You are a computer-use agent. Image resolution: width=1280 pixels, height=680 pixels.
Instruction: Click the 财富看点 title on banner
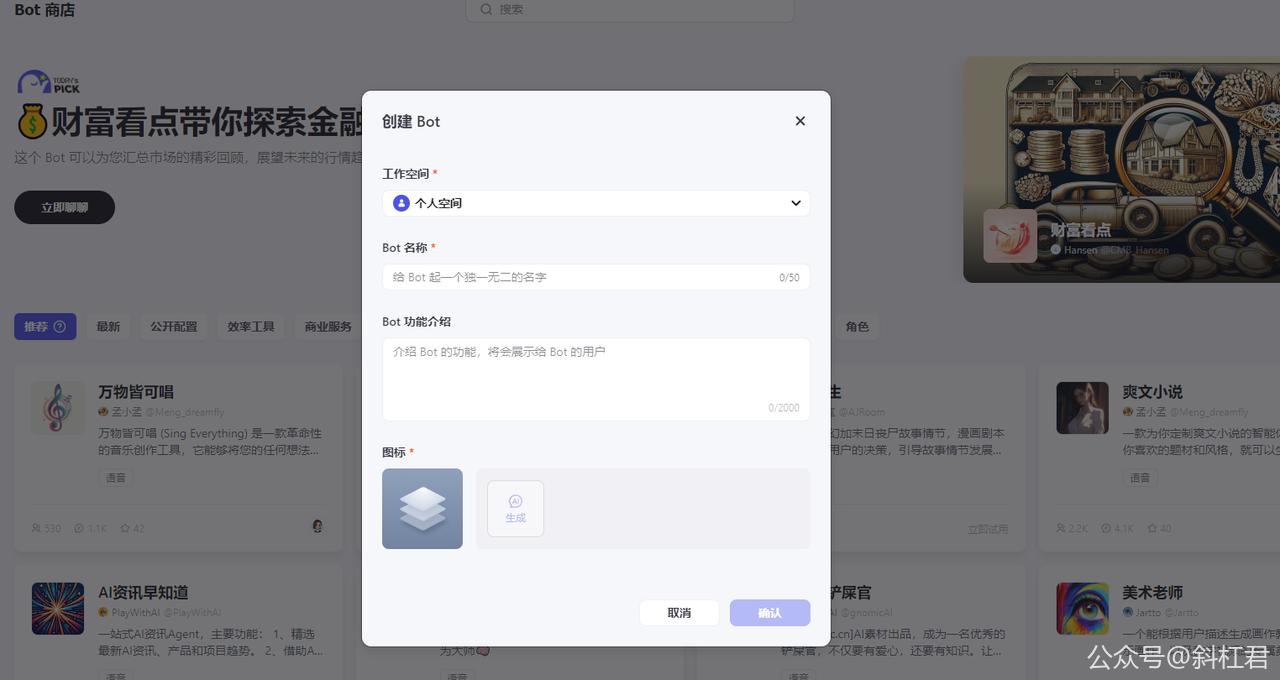(x=1080, y=230)
